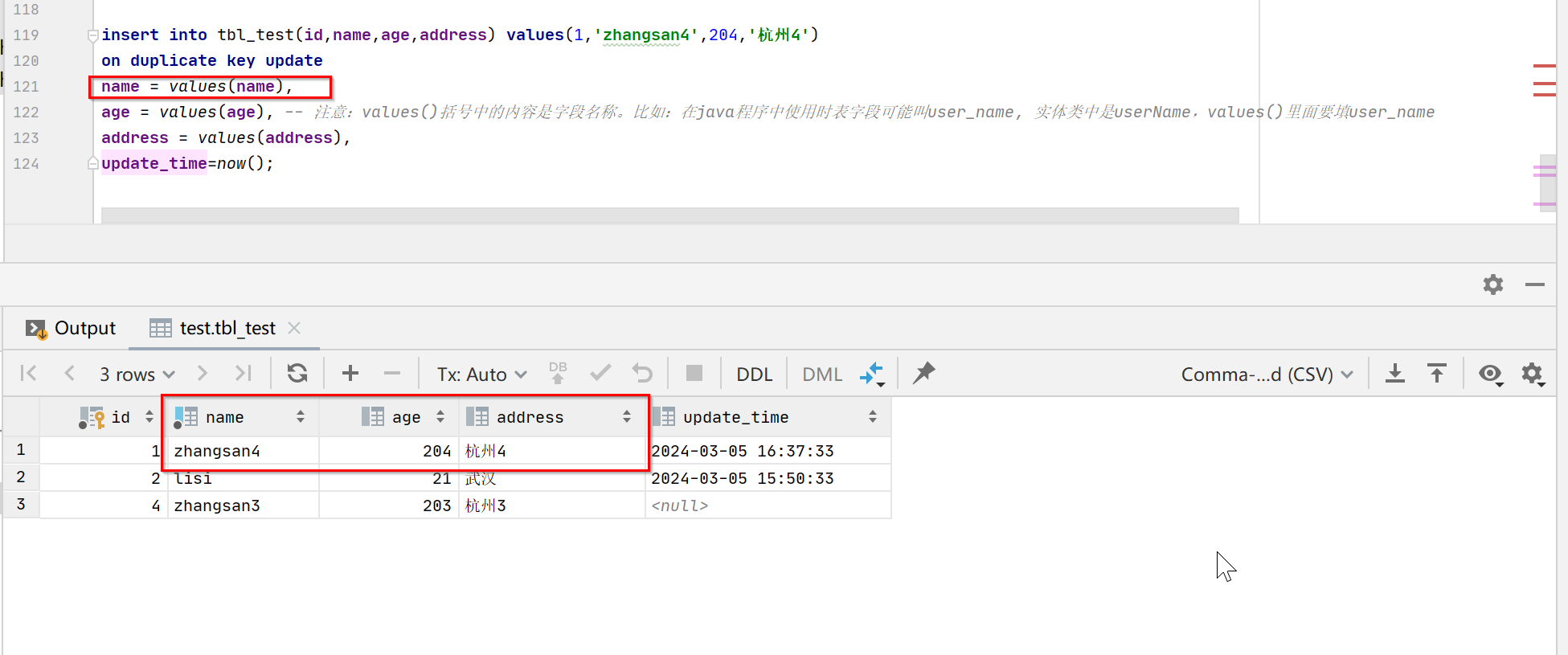Close the test.tbl_test tab
Image resolution: width=1568 pixels, height=655 pixels.
294,328
